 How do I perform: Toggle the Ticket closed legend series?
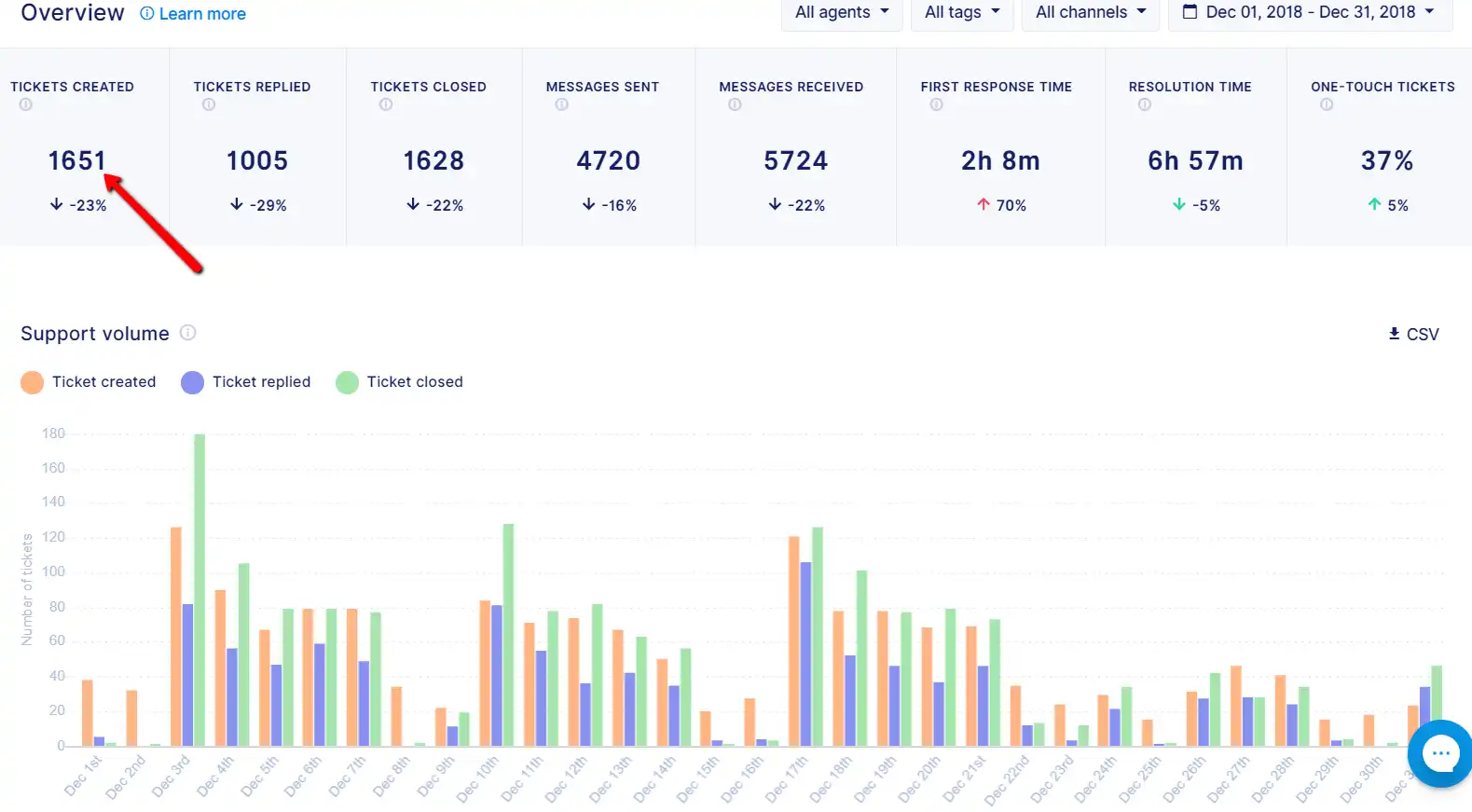pos(400,382)
